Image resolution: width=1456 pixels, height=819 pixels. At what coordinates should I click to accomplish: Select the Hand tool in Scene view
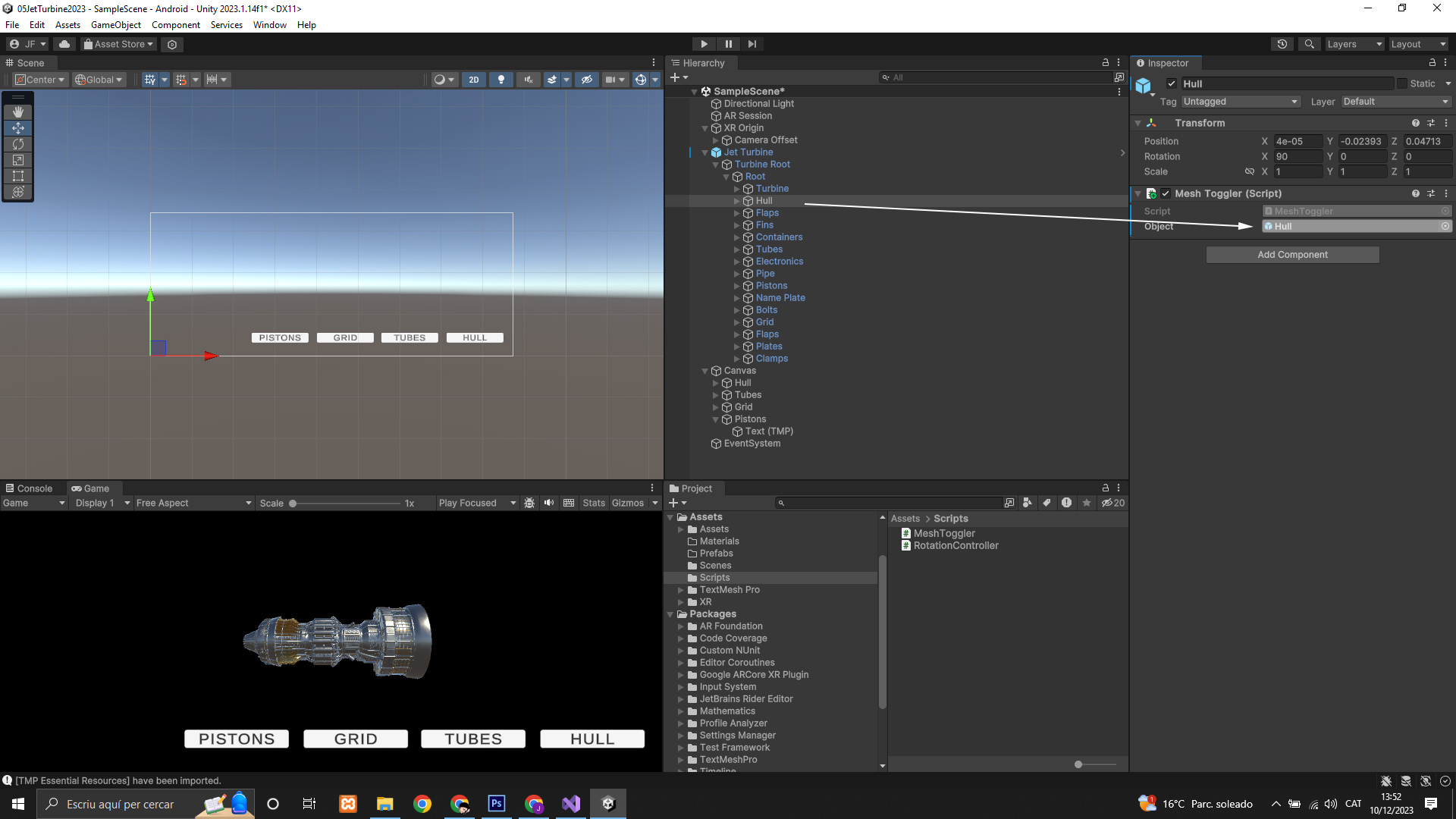click(18, 112)
